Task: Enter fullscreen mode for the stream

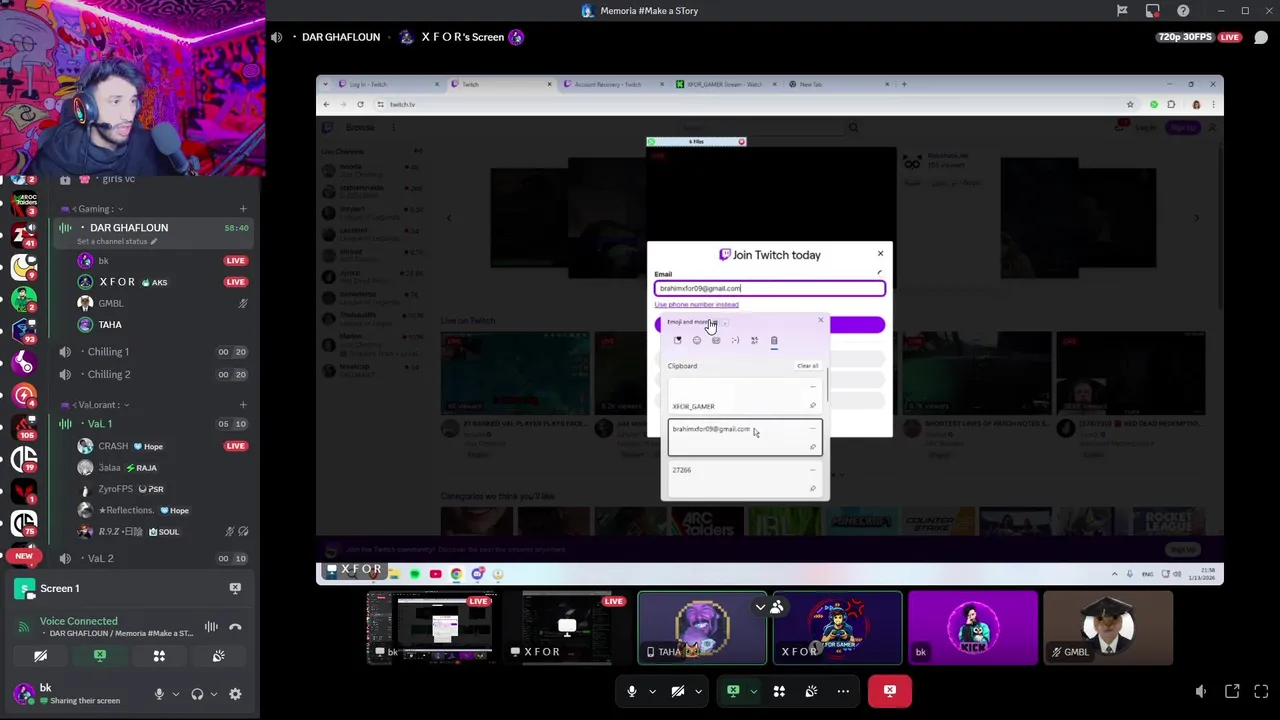Action: pyautogui.click(x=1261, y=691)
